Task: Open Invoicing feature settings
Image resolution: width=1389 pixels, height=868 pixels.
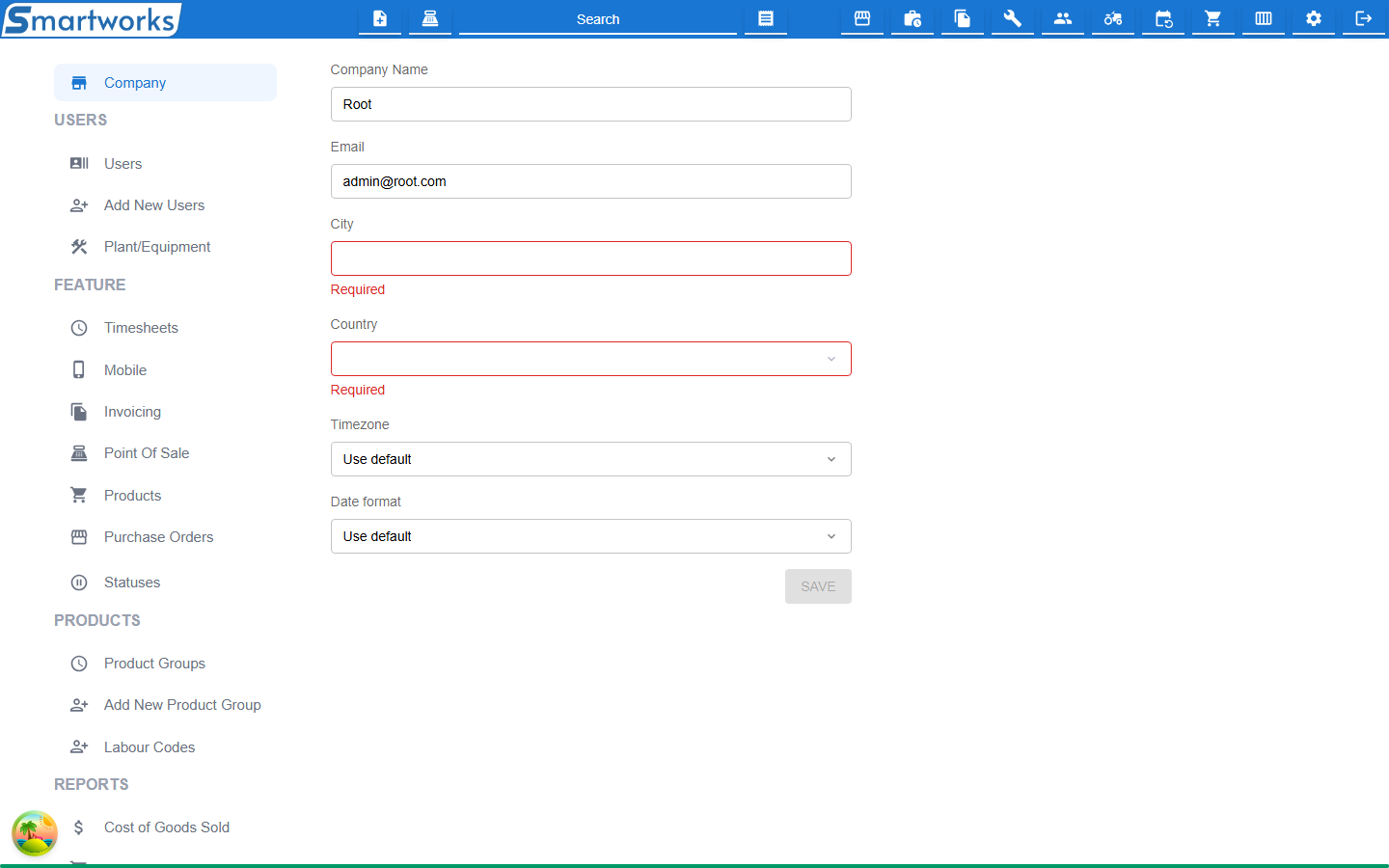Action: [165, 412]
